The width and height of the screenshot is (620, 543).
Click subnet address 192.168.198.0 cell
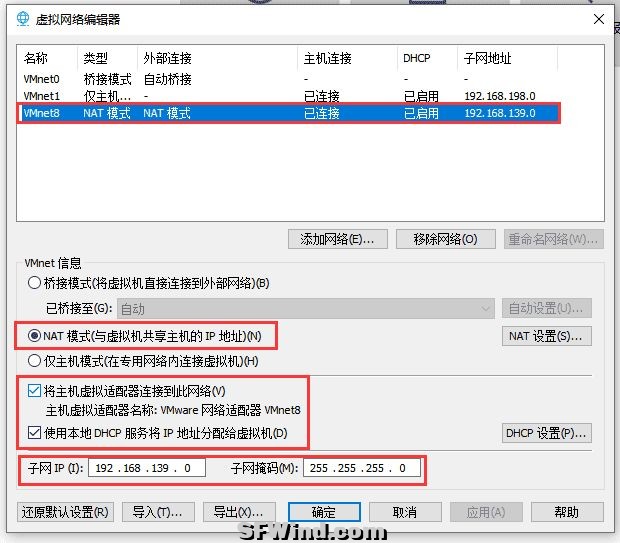click(500, 96)
